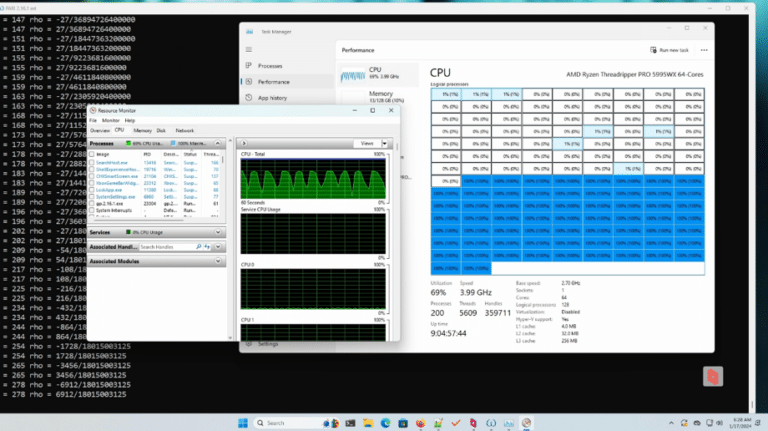768x431 pixels.
Task: Check the select-all Image checkbox
Action: pos(92,154)
